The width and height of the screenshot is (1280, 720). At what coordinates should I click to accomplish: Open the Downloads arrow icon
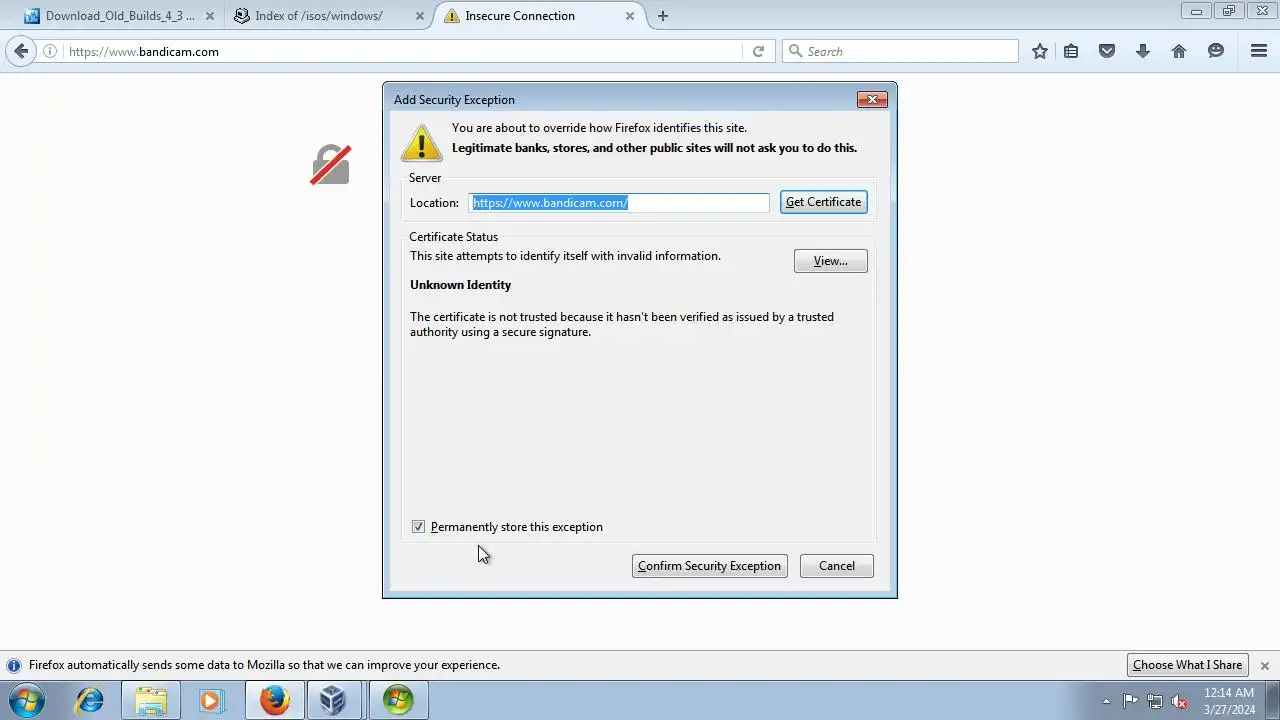coord(1143,51)
